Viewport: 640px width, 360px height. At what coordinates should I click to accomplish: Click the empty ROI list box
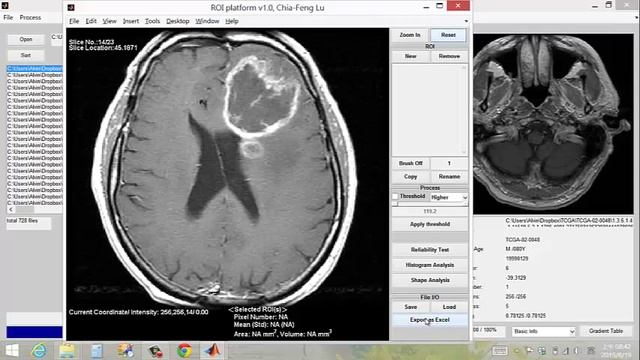tap(427, 109)
